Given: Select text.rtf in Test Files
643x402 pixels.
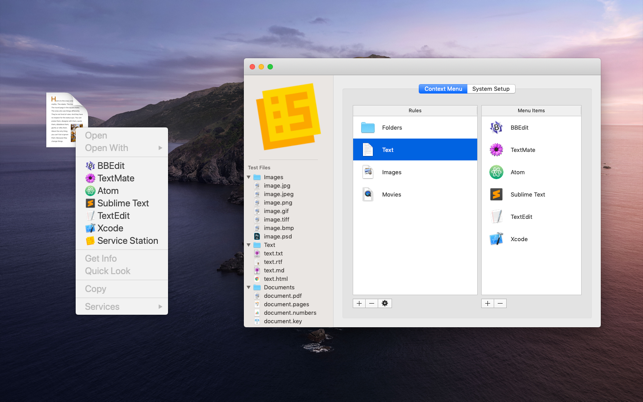Looking at the screenshot, I should (273, 262).
